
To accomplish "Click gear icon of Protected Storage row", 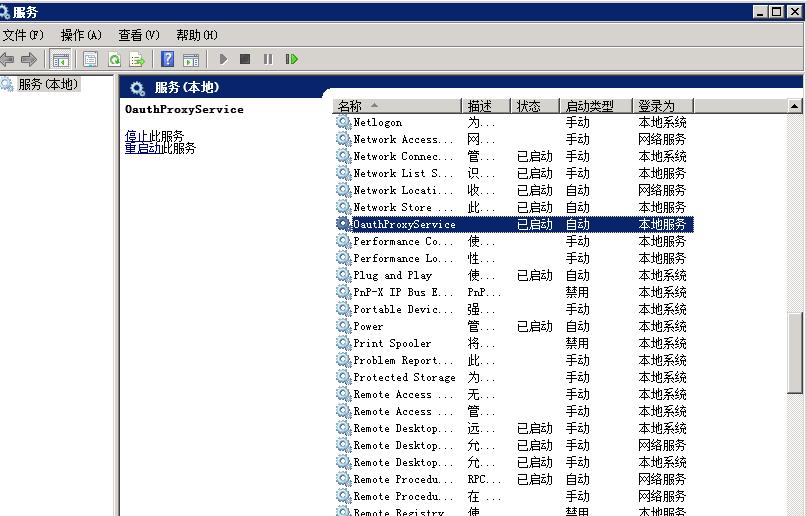I will pos(343,377).
